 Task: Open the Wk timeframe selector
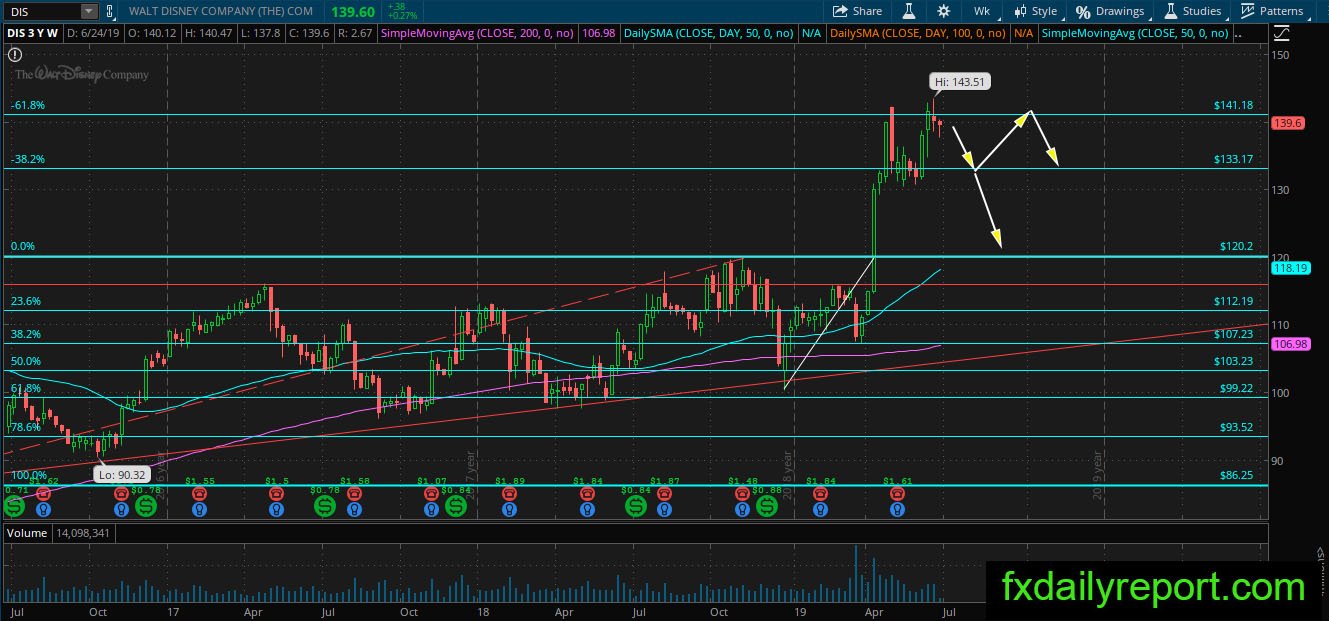click(x=982, y=11)
